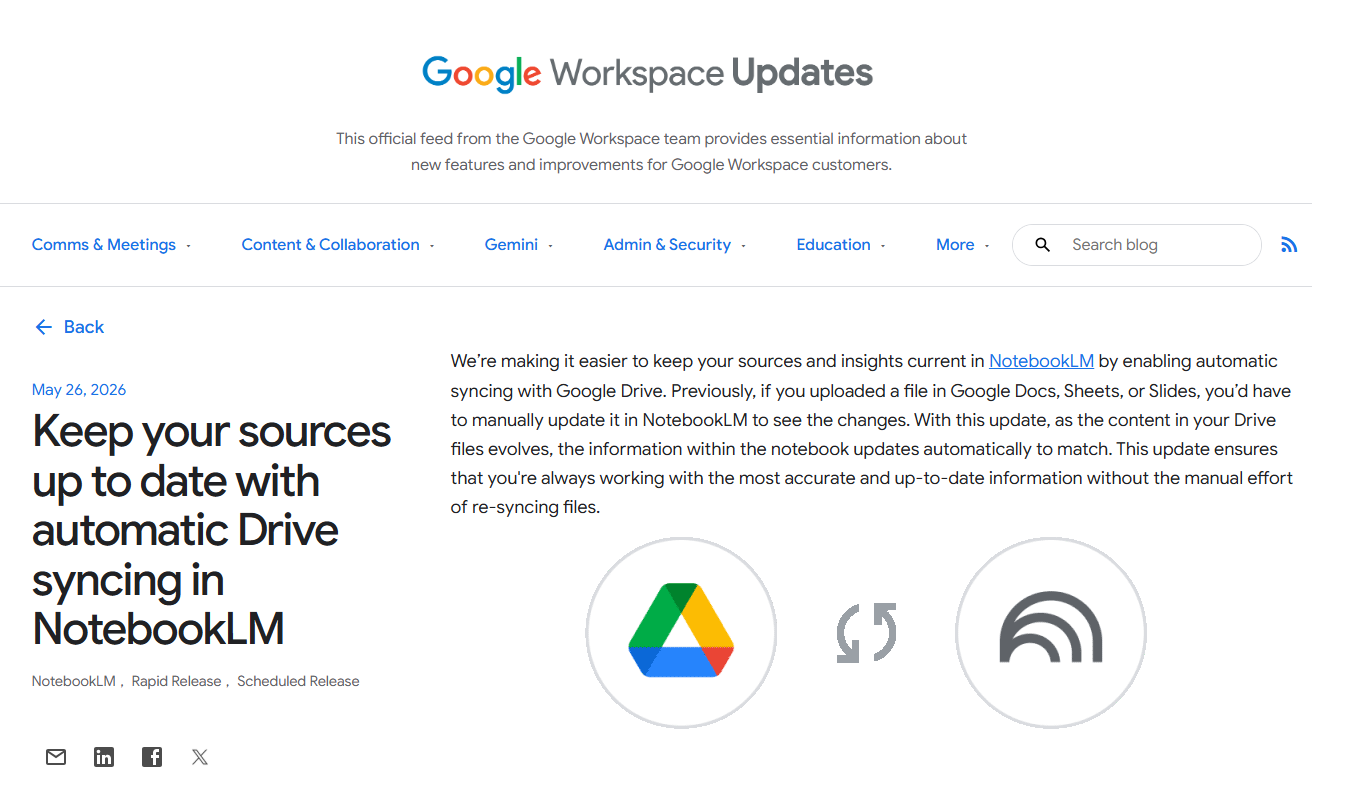
Task: Click the article title heading
Action: click(x=212, y=530)
